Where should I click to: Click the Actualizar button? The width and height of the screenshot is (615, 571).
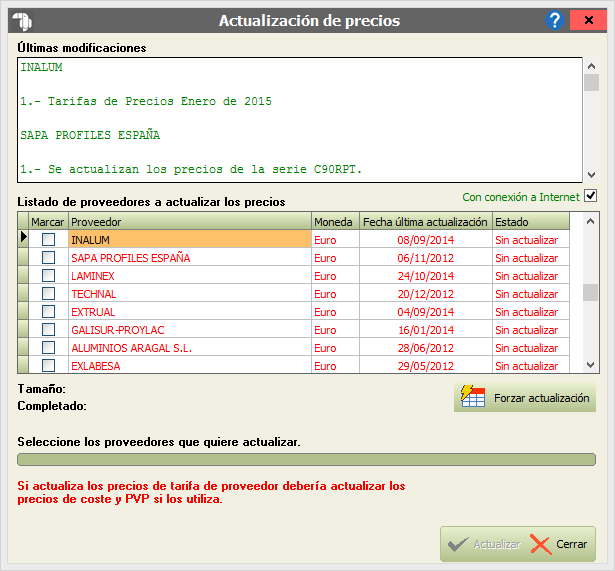click(484, 544)
